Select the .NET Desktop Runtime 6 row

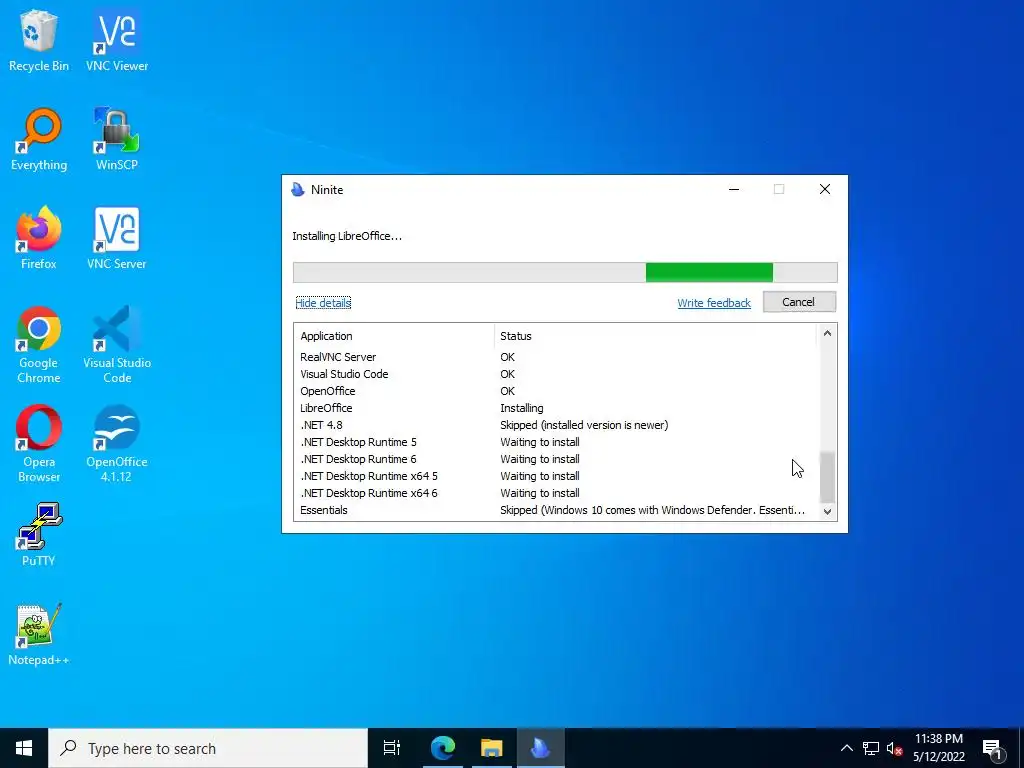(556, 459)
